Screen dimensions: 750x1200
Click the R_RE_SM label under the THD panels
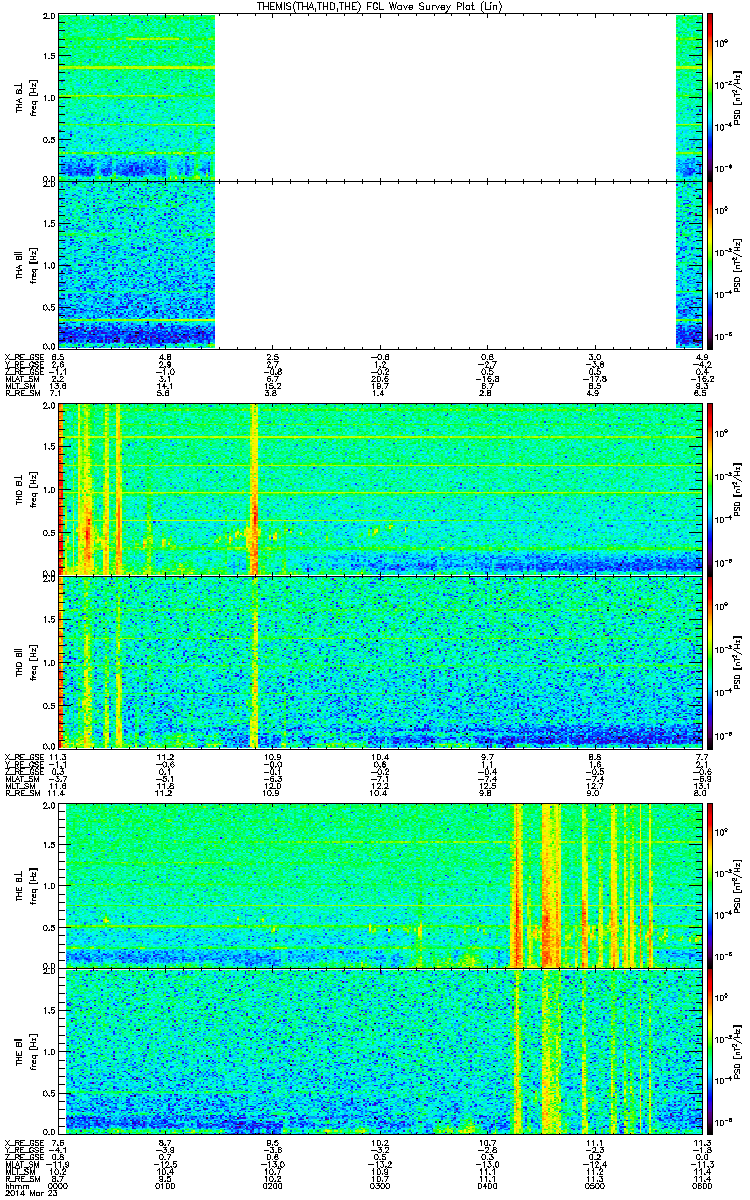[x=20, y=794]
